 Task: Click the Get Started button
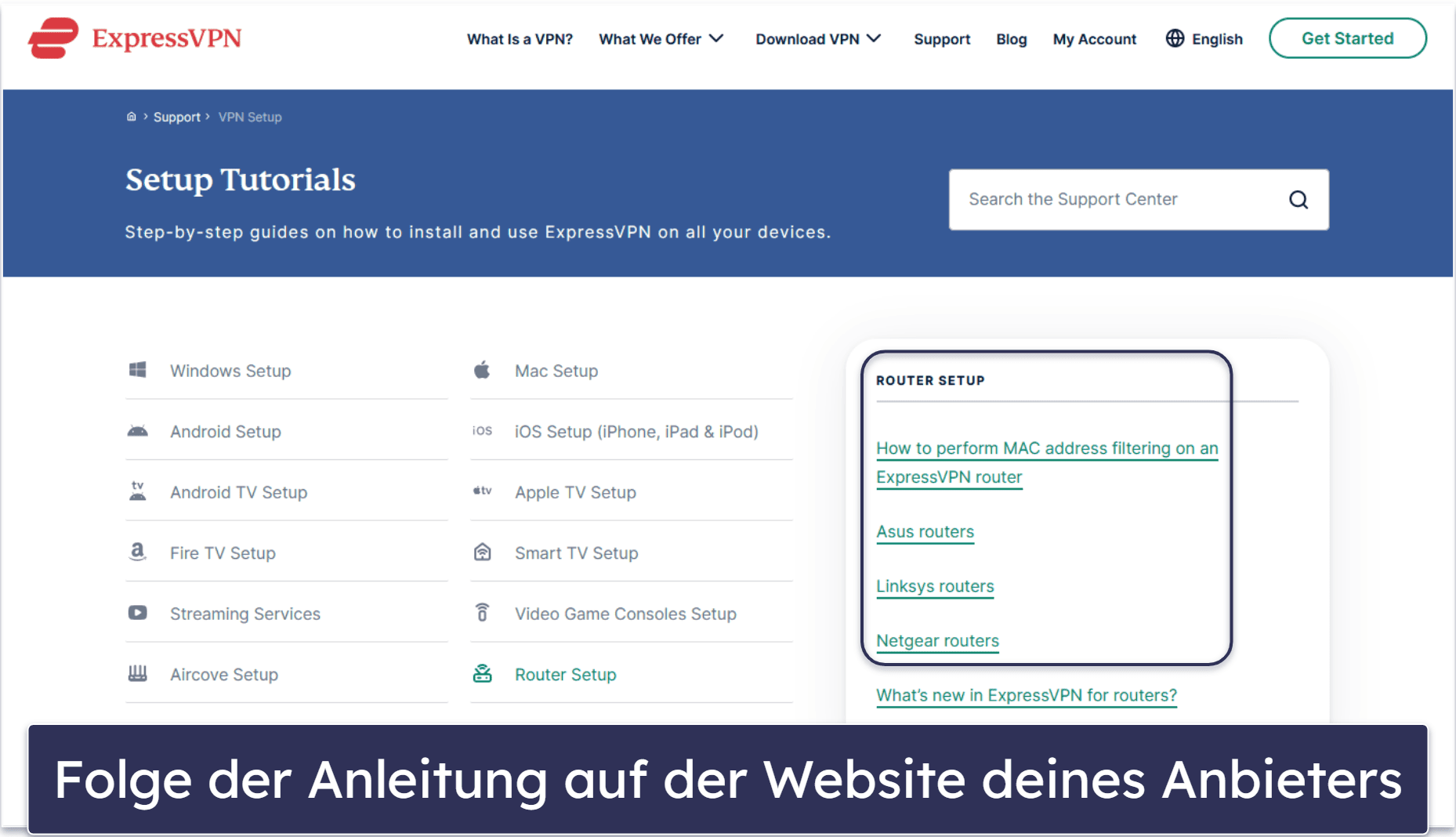coord(1348,38)
